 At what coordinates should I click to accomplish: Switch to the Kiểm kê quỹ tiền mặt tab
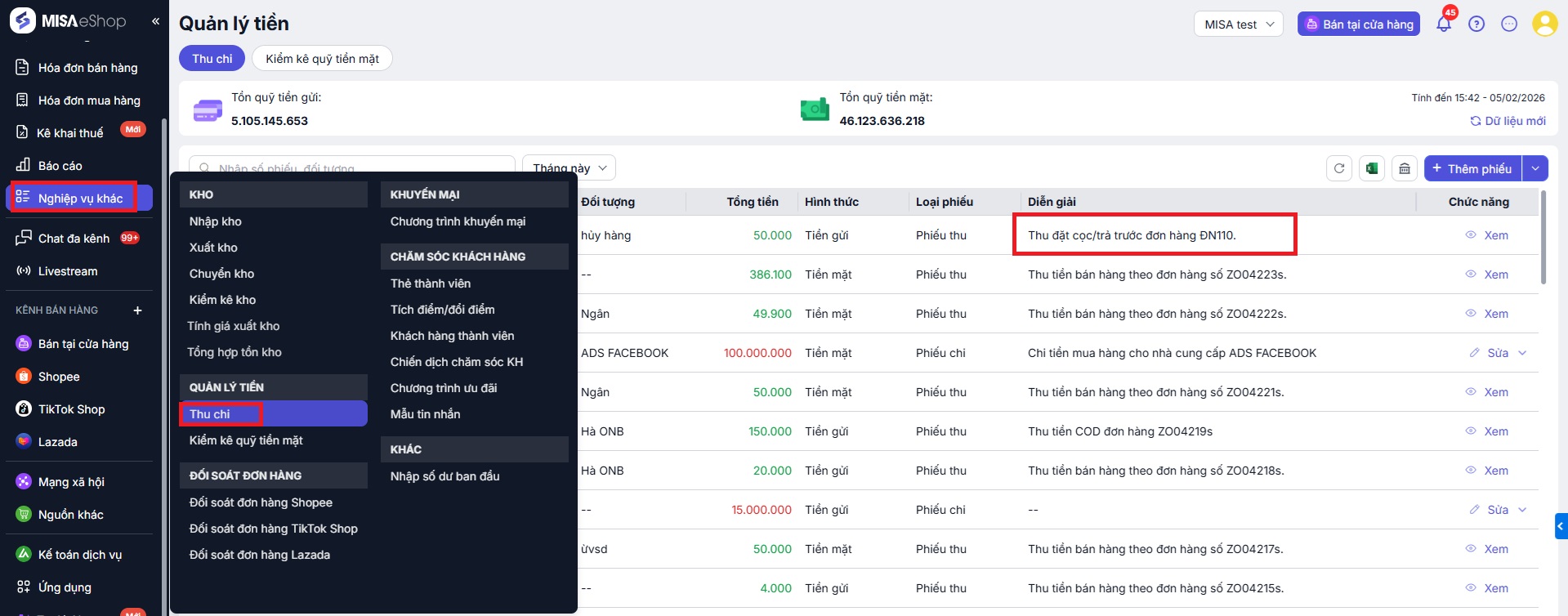coord(322,59)
